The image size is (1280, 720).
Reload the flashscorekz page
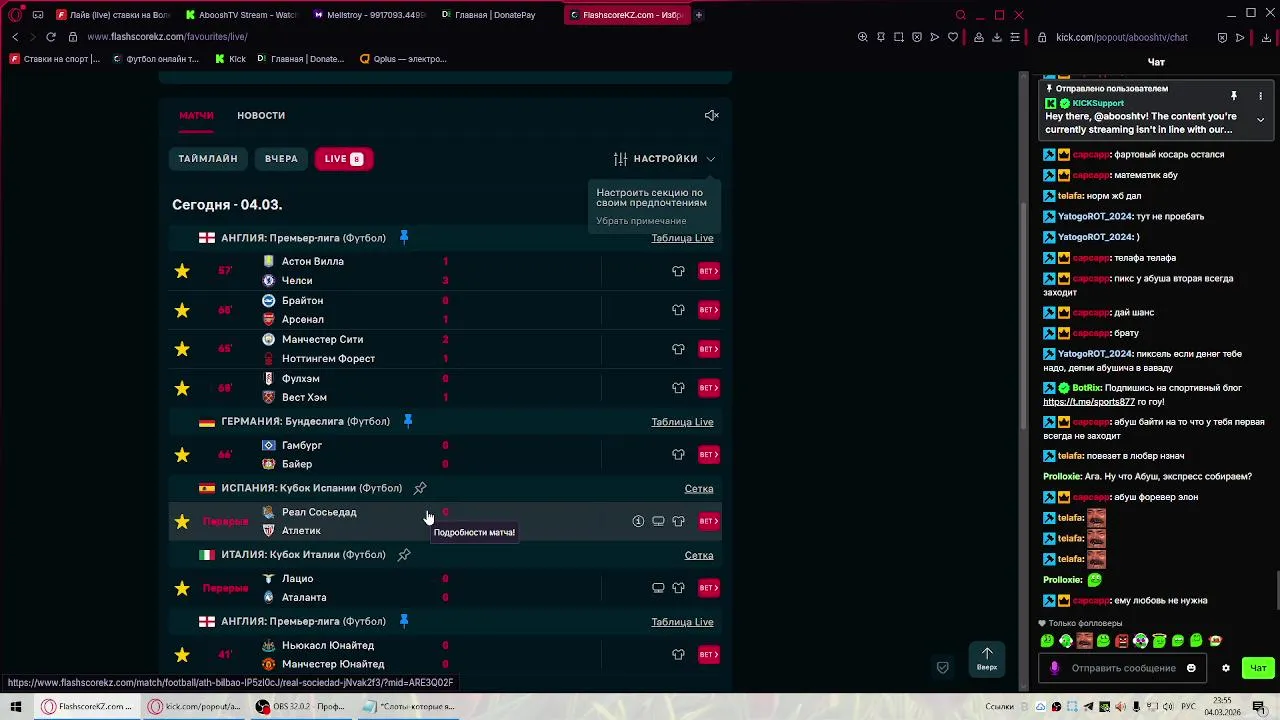51,37
